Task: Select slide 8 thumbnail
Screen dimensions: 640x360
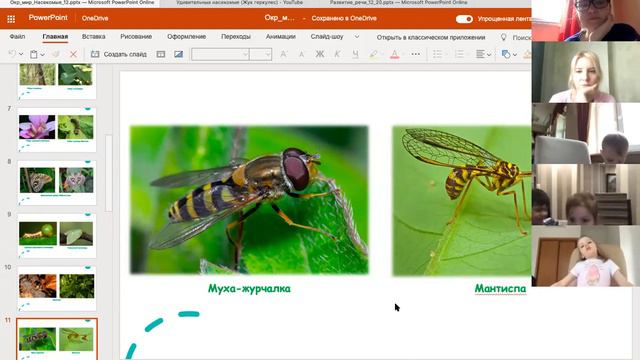Action: (56, 183)
